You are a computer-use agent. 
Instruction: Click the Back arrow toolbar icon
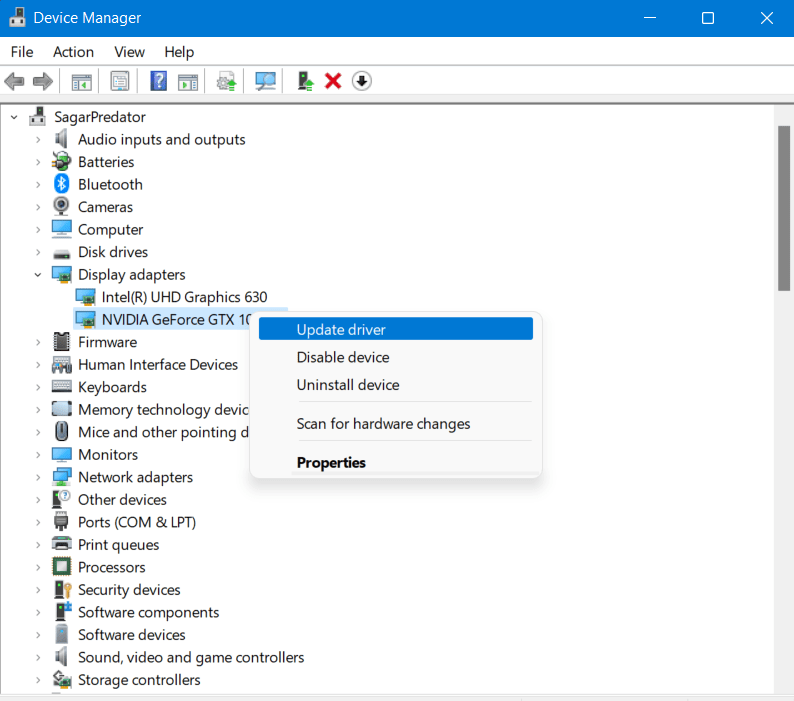[x=14, y=81]
